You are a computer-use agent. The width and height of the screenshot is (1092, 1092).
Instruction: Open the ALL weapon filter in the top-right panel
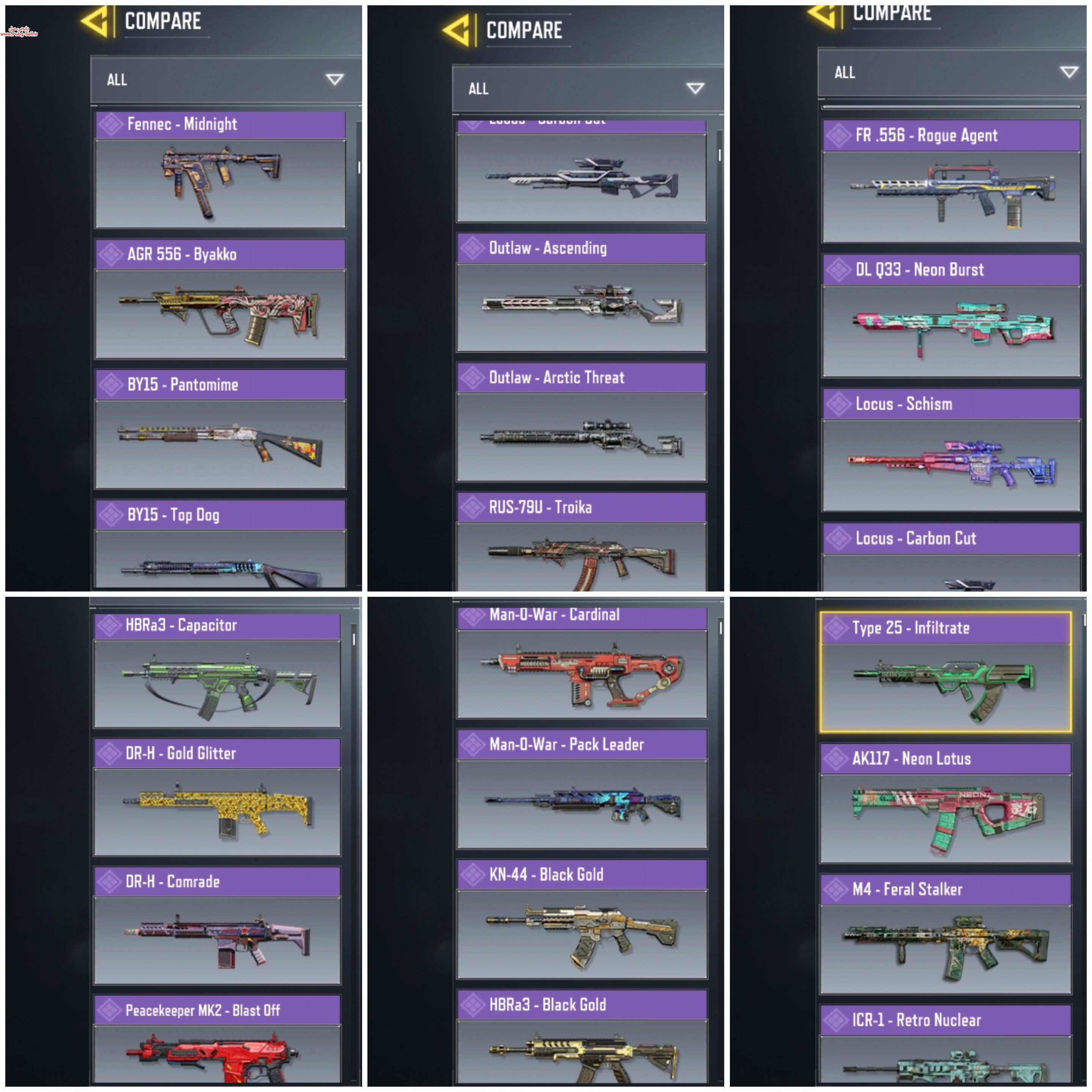[952, 72]
